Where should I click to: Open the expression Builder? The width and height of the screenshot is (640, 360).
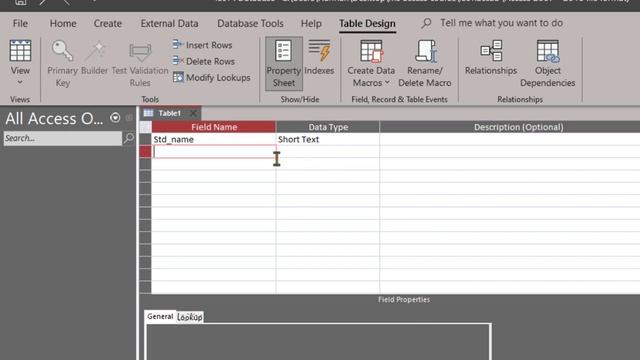[x=95, y=58]
